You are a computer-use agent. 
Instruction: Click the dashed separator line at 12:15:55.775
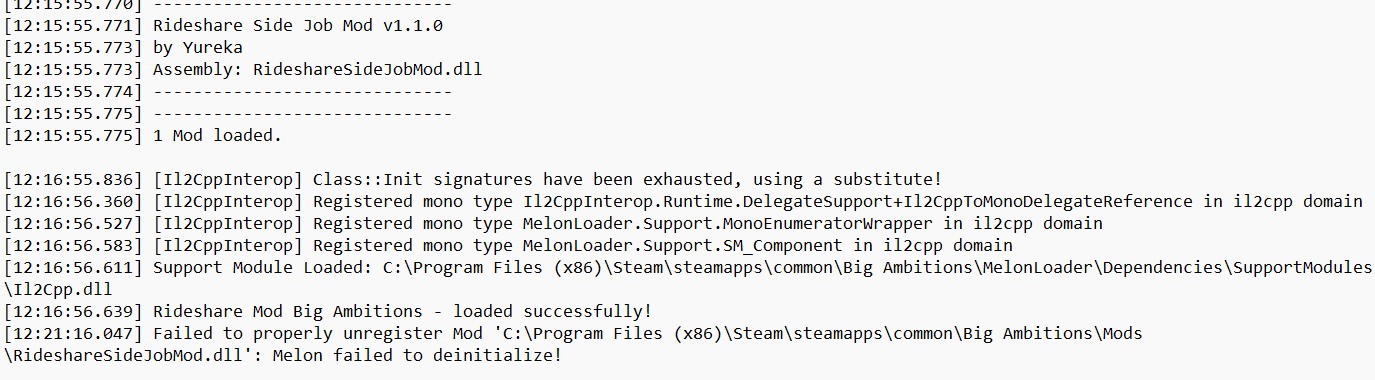[302, 114]
